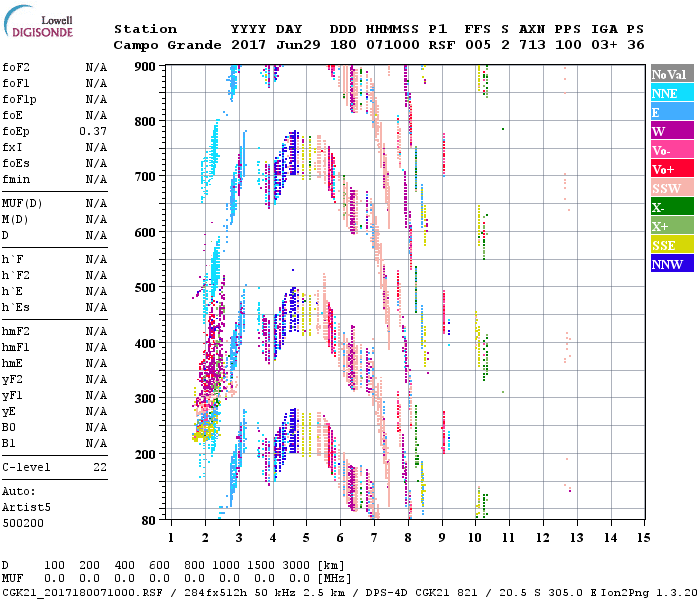Click the h`F2 parameter label
Viewport: 700px width, 600px height.
pyautogui.click(x=16, y=275)
